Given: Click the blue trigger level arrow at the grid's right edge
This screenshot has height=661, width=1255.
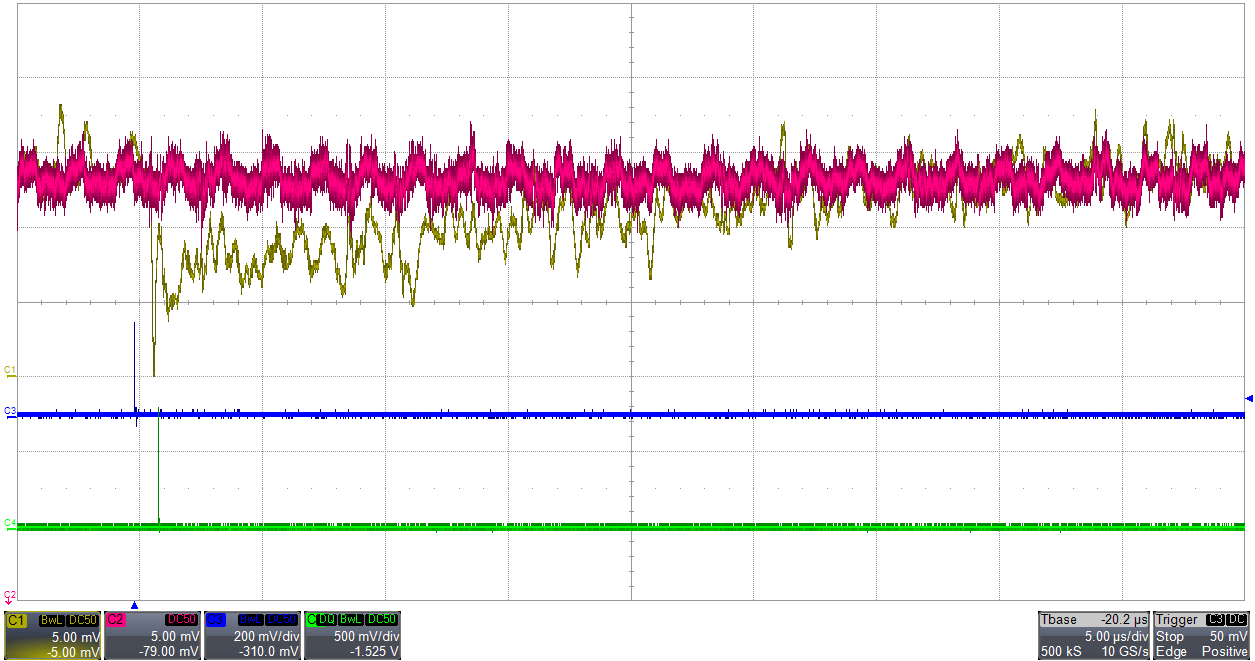Looking at the screenshot, I should [x=1248, y=399].
